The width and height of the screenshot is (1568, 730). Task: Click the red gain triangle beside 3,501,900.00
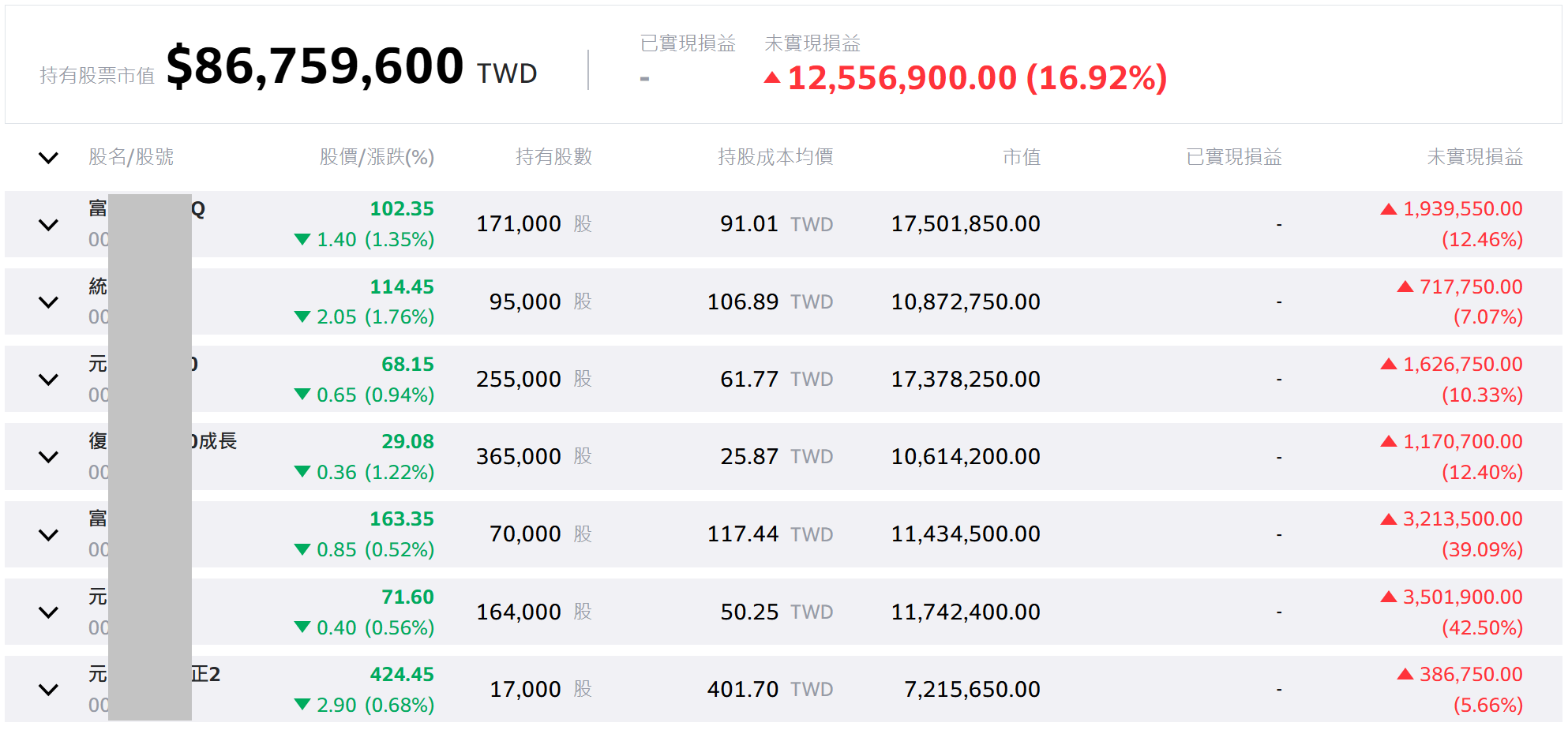[1389, 597]
